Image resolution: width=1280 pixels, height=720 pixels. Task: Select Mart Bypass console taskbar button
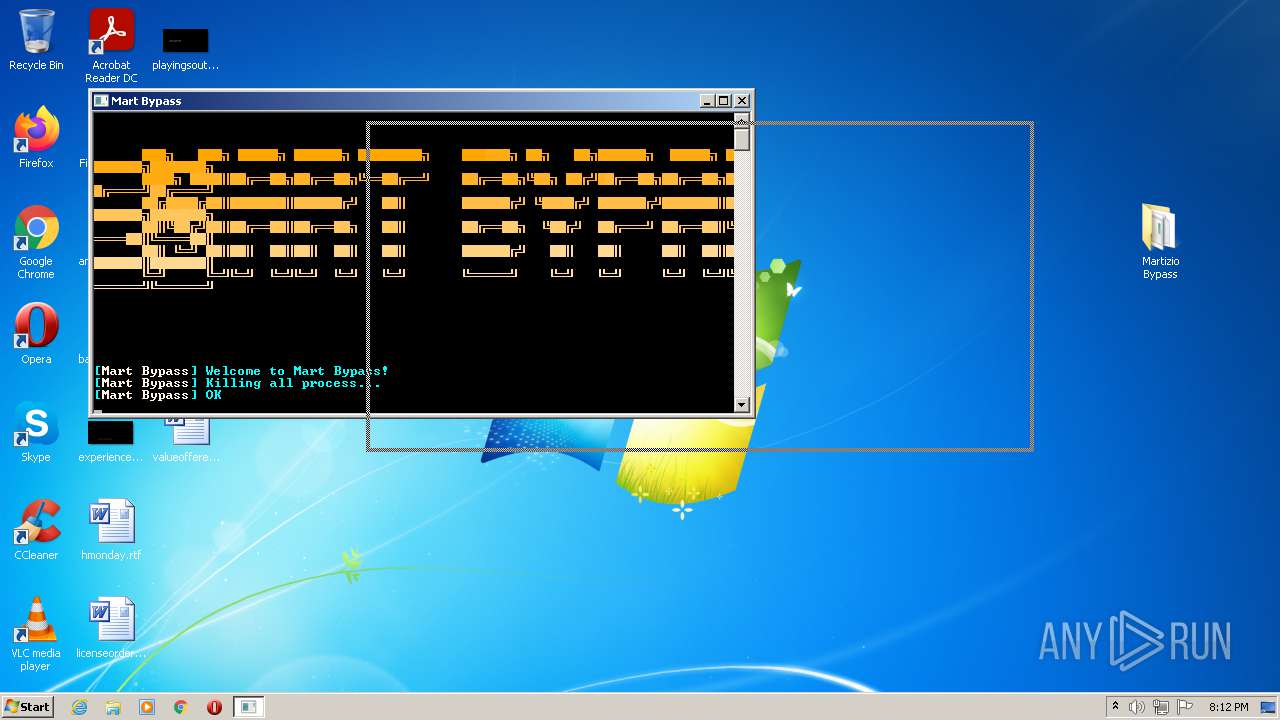point(248,707)
